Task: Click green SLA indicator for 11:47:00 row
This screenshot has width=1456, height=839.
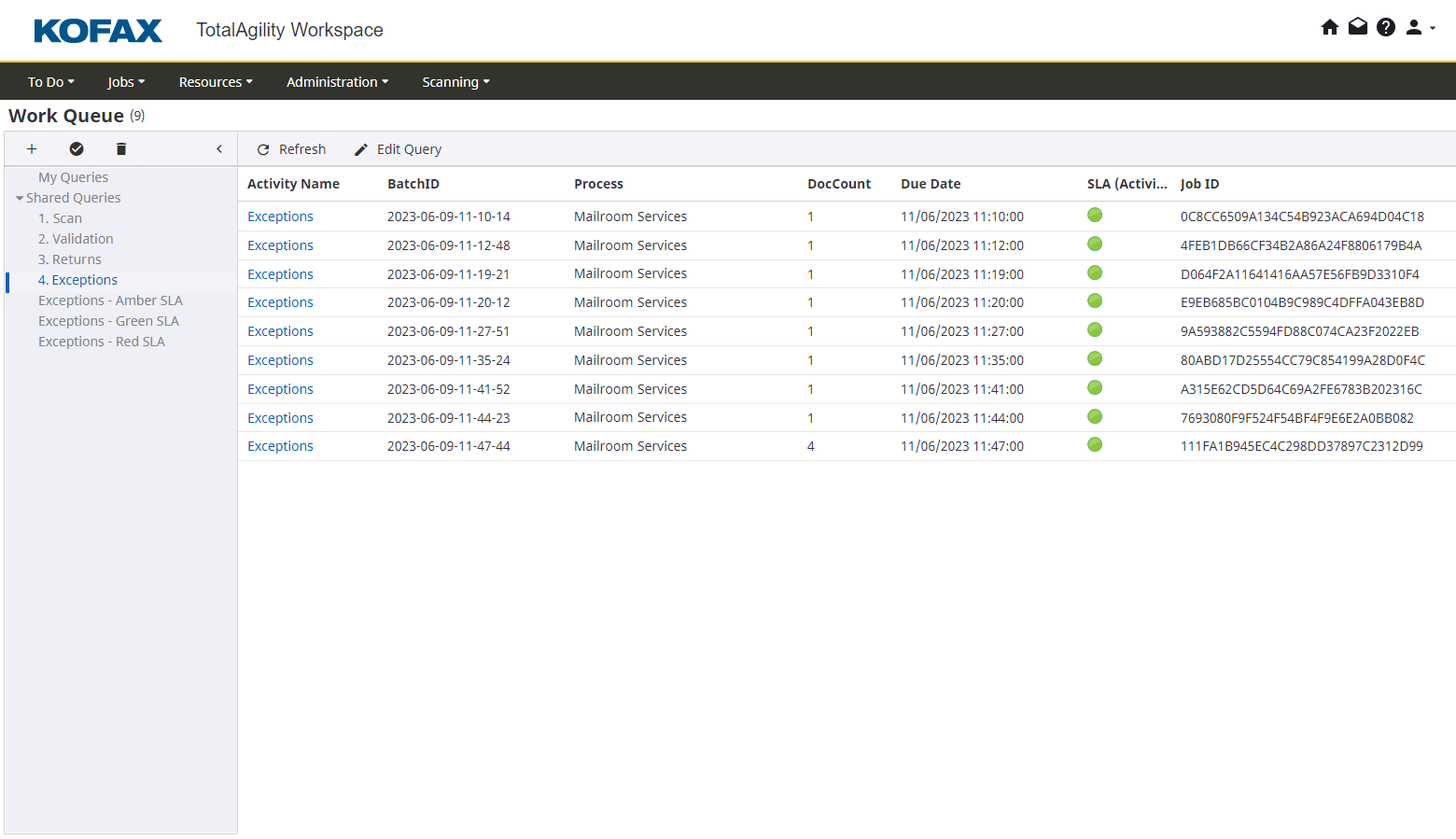Action: pyautogui.click(x=1095, y=444)
